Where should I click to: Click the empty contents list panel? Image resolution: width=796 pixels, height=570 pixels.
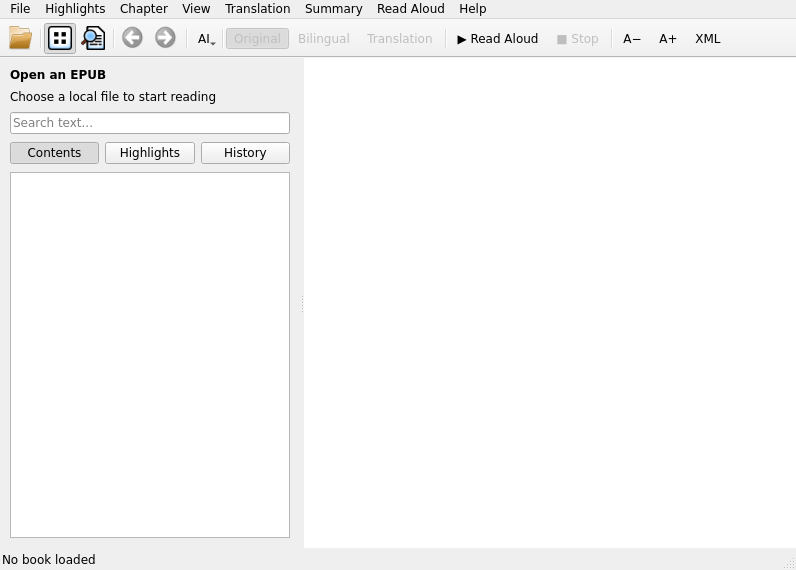point(150,355)
